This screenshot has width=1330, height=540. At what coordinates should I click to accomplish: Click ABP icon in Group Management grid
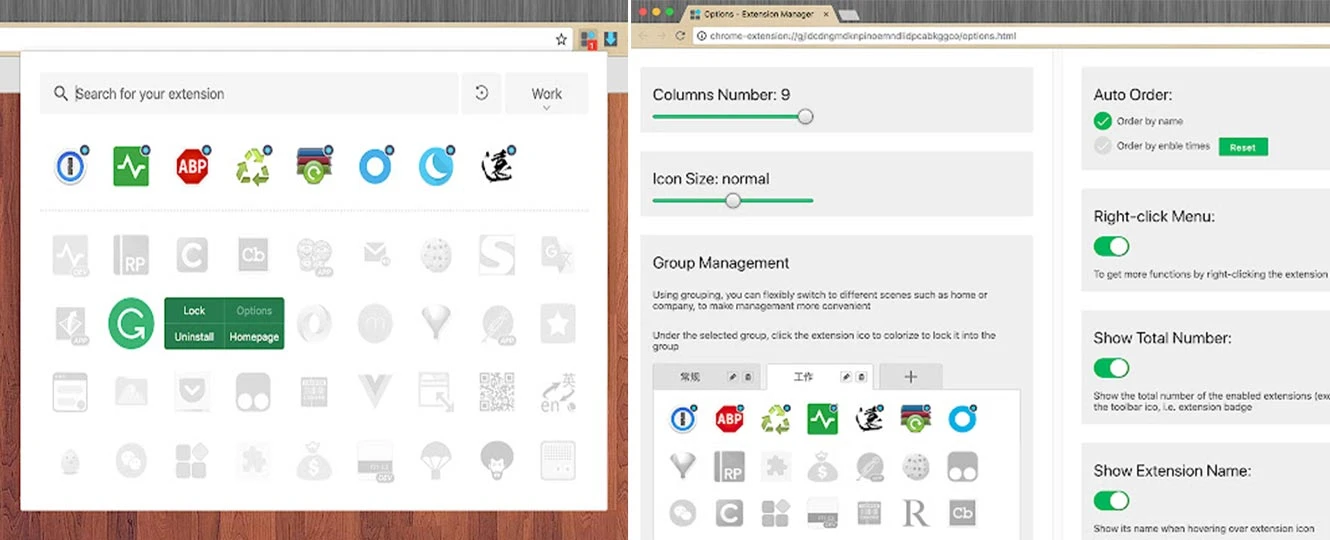pos(730,418)
